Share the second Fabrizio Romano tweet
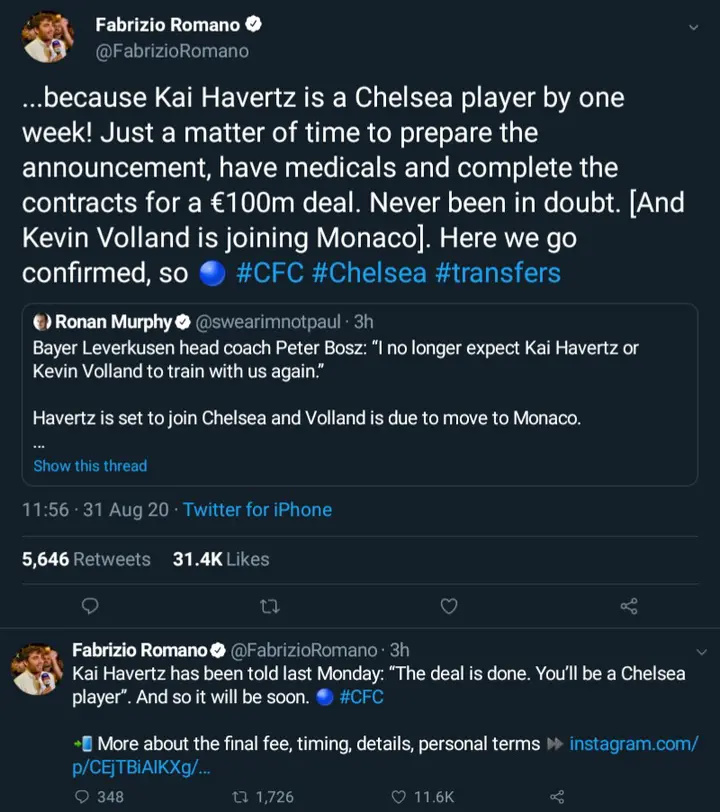Screen dimensions: 720x812 pos(558,797)
